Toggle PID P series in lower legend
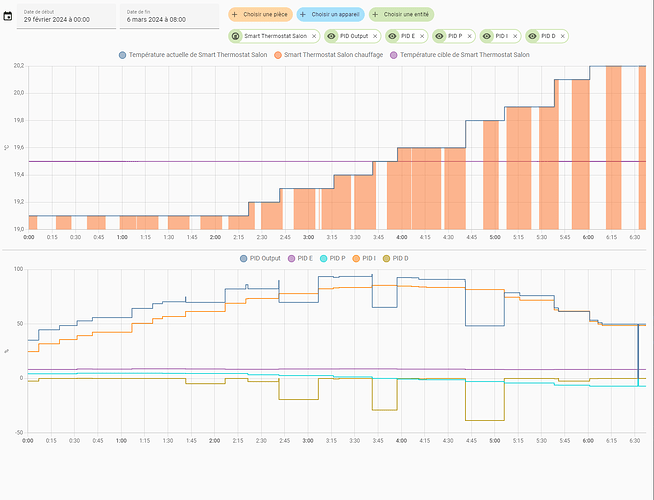This screenshot has height=500, width=654. coord(332,259)
